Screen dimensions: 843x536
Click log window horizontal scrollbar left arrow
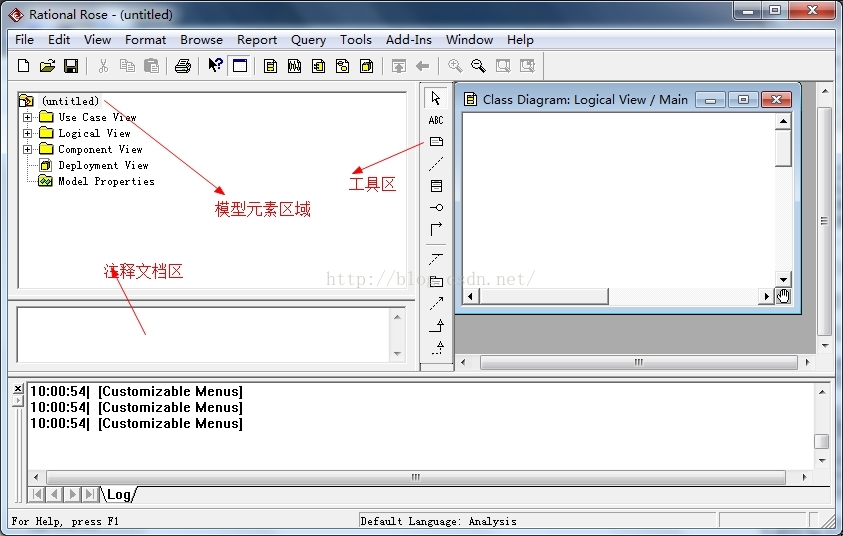coord(36,477)
